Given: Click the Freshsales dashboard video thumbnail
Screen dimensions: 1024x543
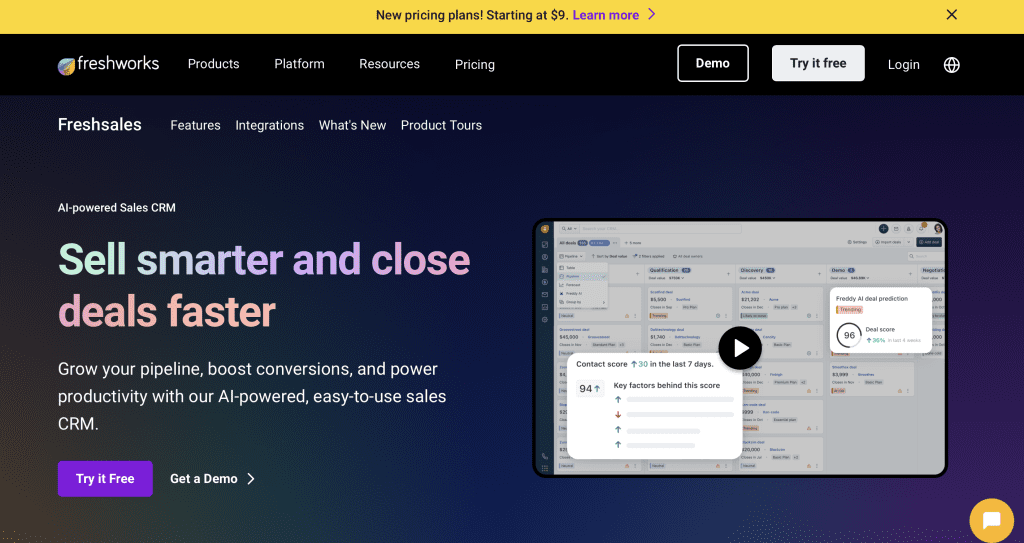Looking at the screenshot, I should pos(740,348).
